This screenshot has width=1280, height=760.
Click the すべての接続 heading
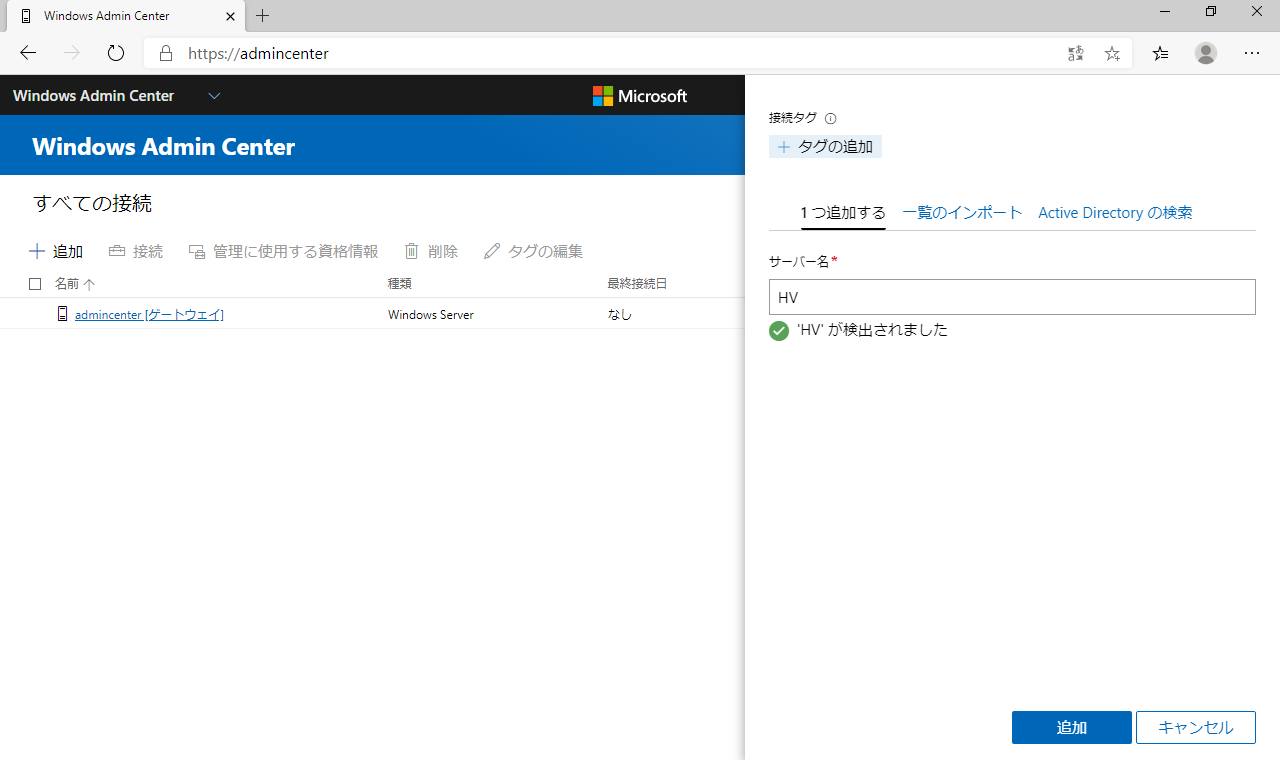(x=92, y=204)
